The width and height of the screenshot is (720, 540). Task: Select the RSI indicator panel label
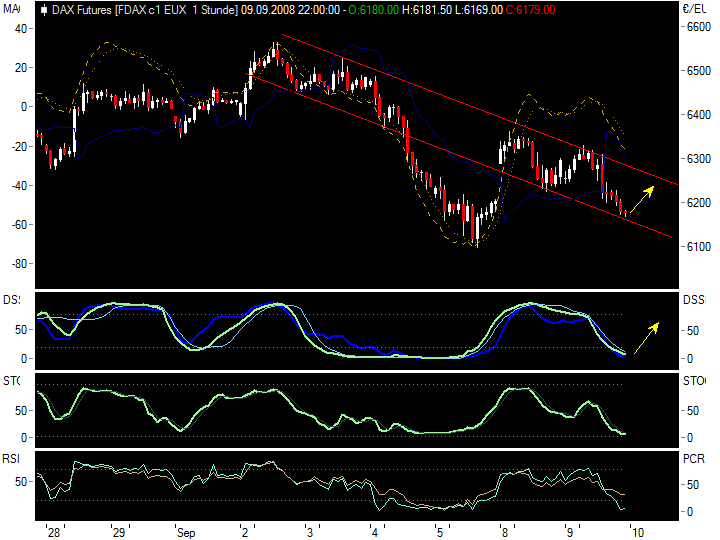point(11,459)
